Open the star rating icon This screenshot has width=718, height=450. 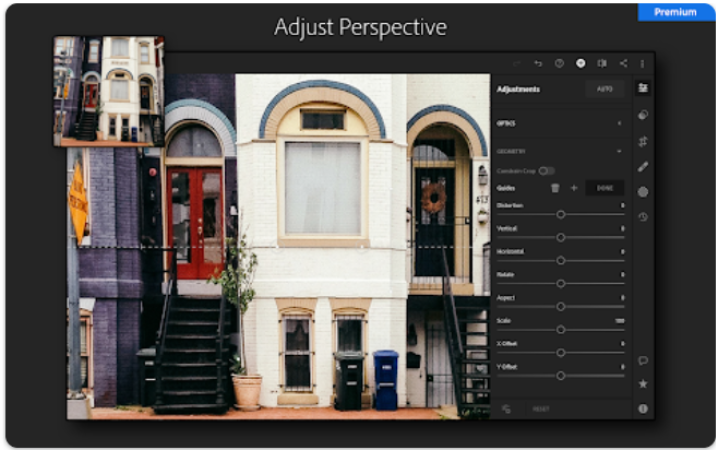pyautogui.click(x=643, y=383)
